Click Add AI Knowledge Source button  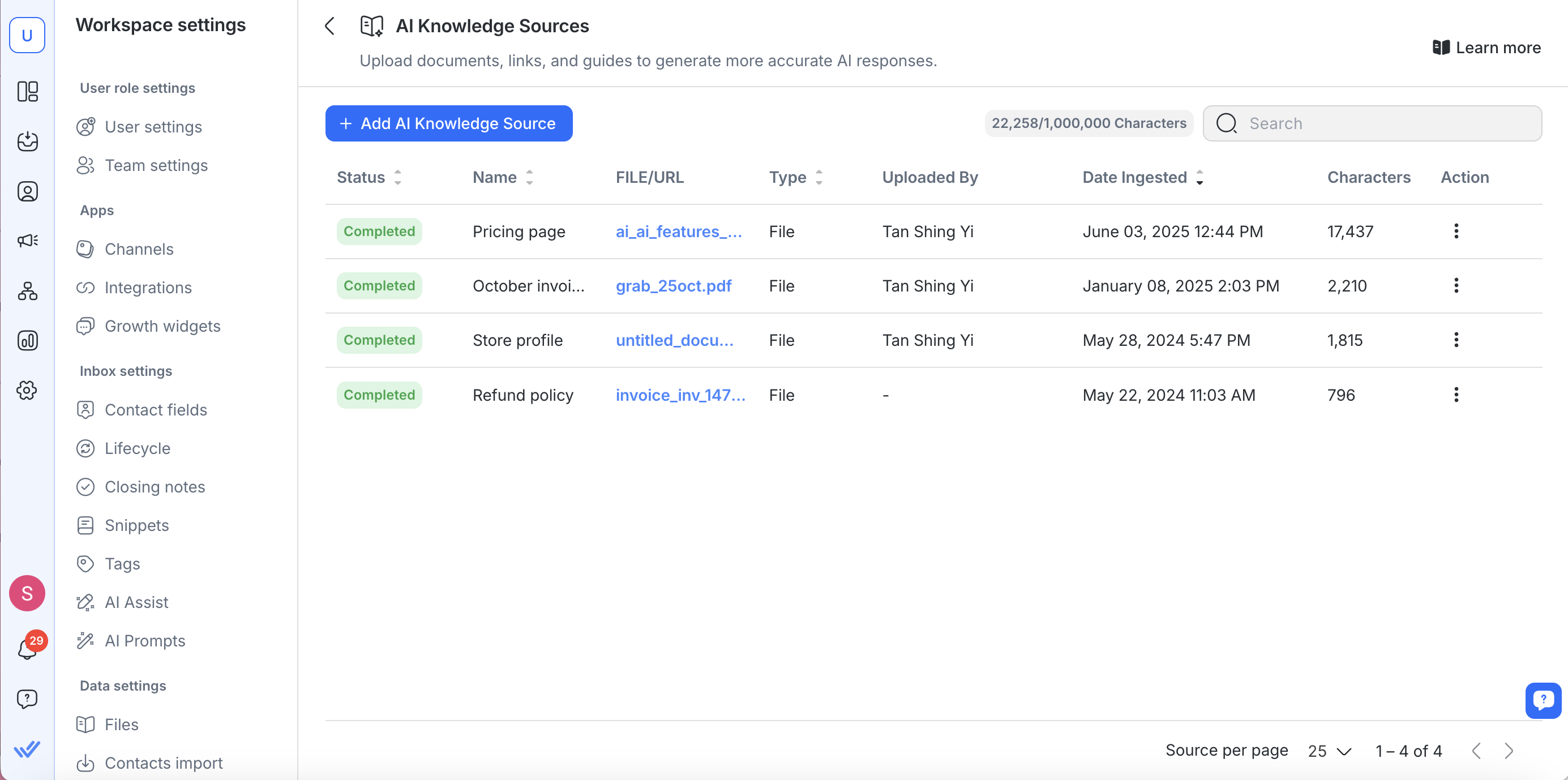coord(449,123)
